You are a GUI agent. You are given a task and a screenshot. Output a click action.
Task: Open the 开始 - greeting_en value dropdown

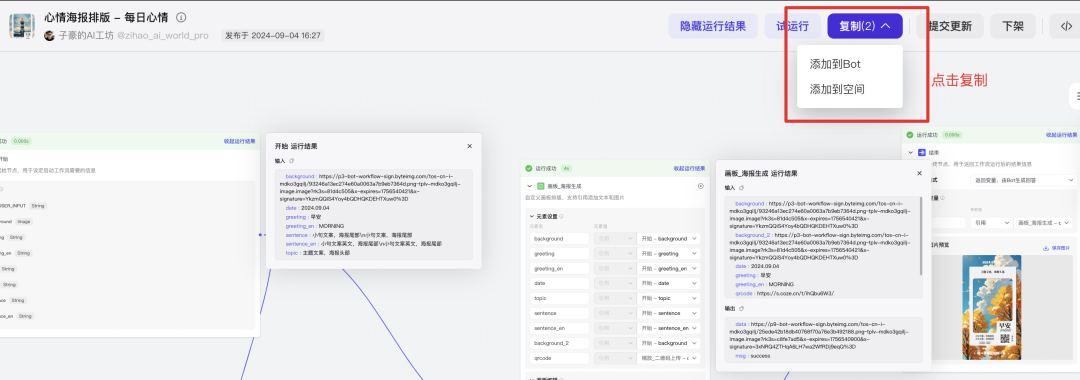click(669, 268)
